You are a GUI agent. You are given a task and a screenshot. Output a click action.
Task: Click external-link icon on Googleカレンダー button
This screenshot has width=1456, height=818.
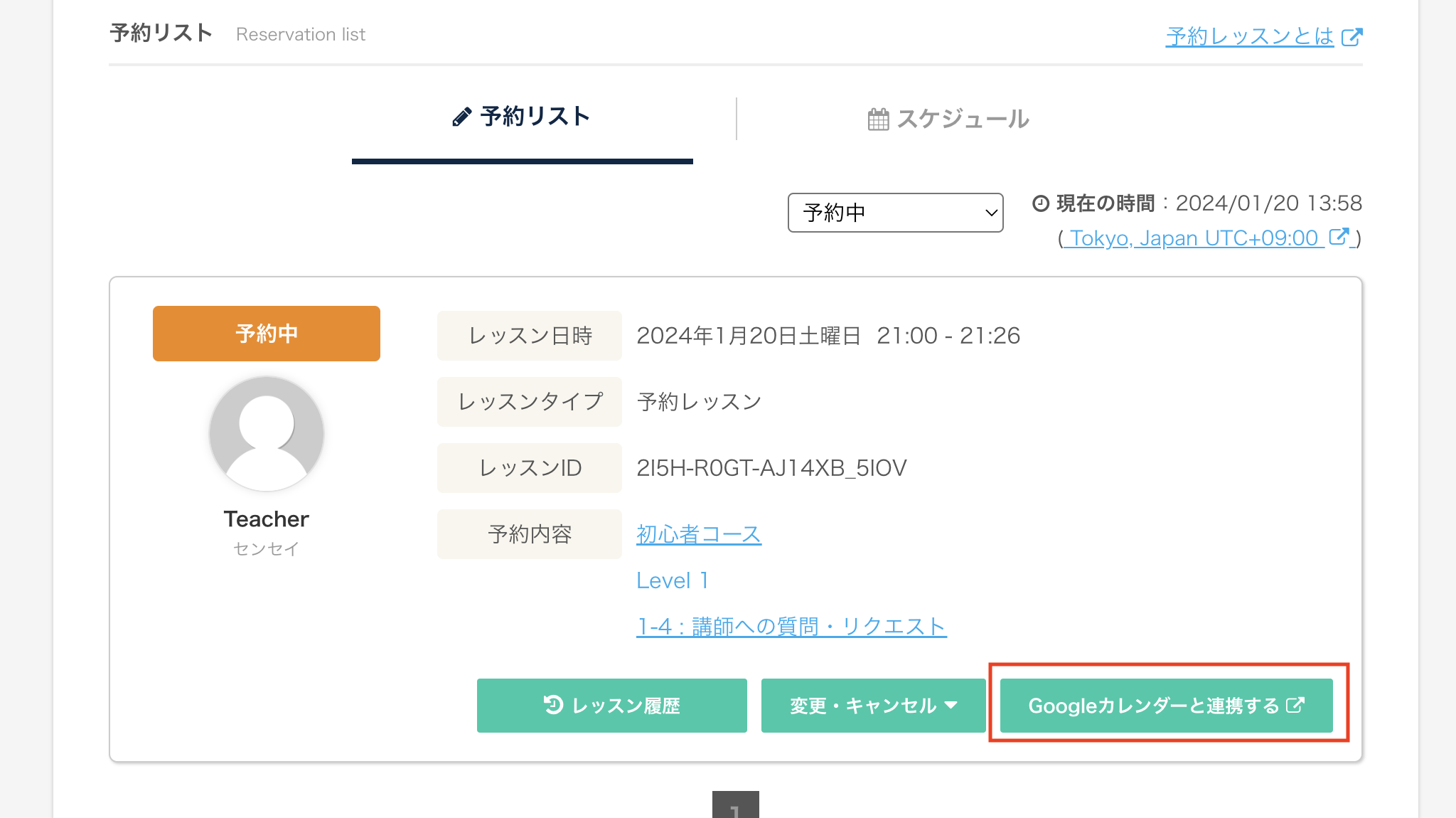1295,705
